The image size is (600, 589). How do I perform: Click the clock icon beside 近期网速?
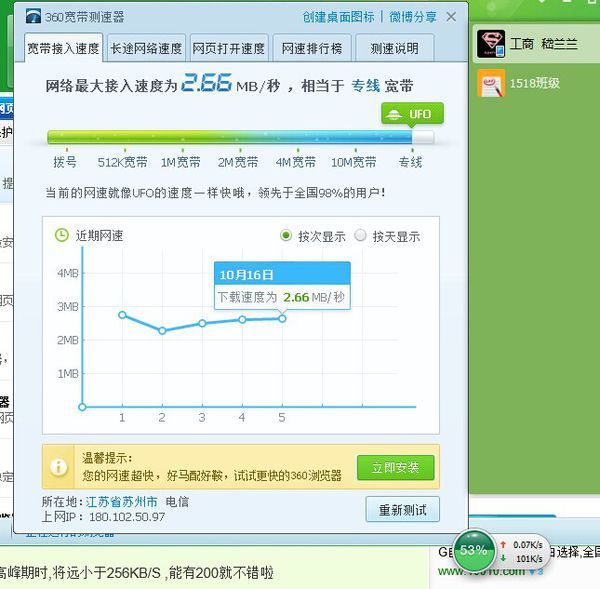[x=62, y=235]
